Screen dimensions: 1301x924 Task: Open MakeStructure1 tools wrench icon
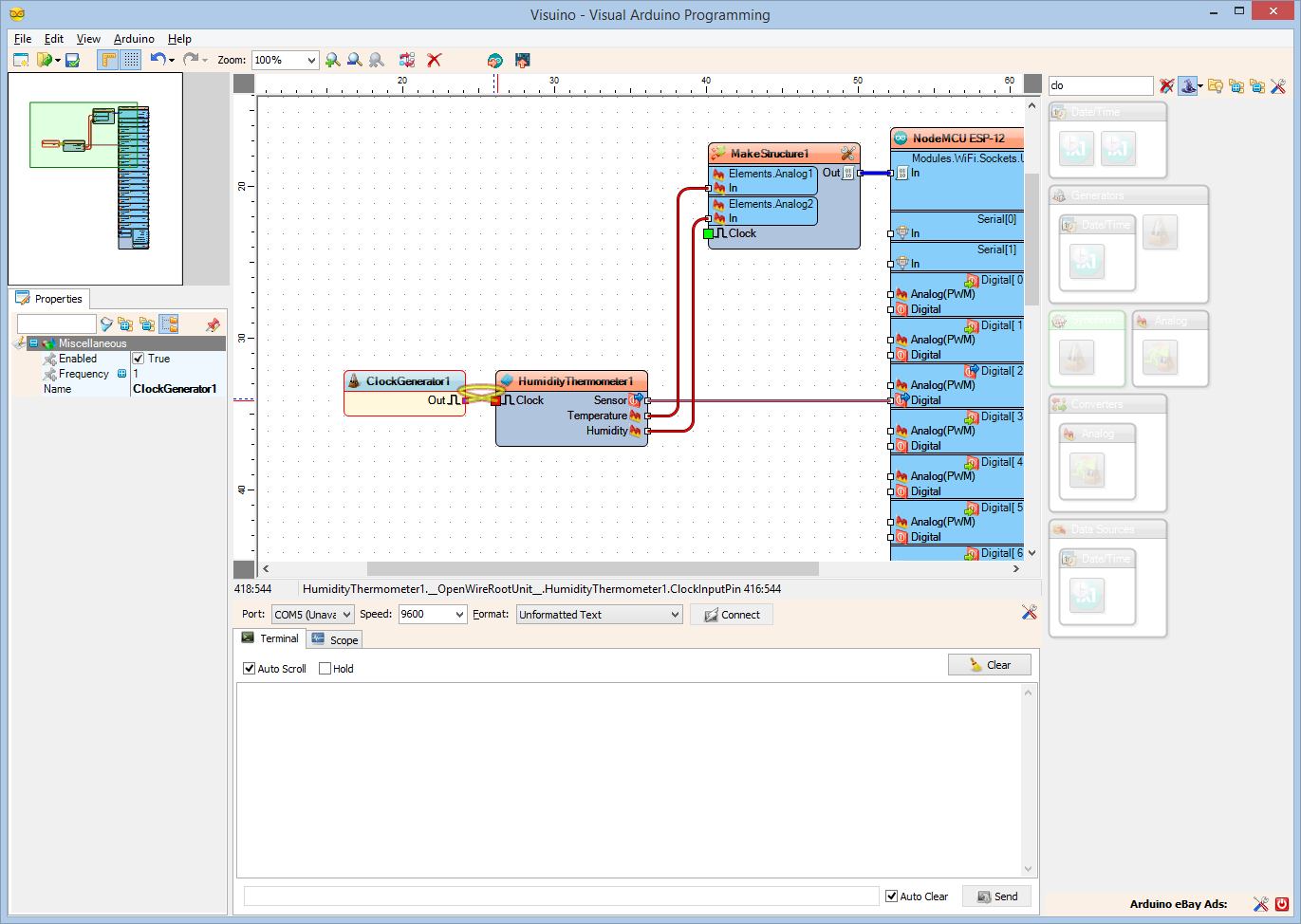click(x=847, y=153)
